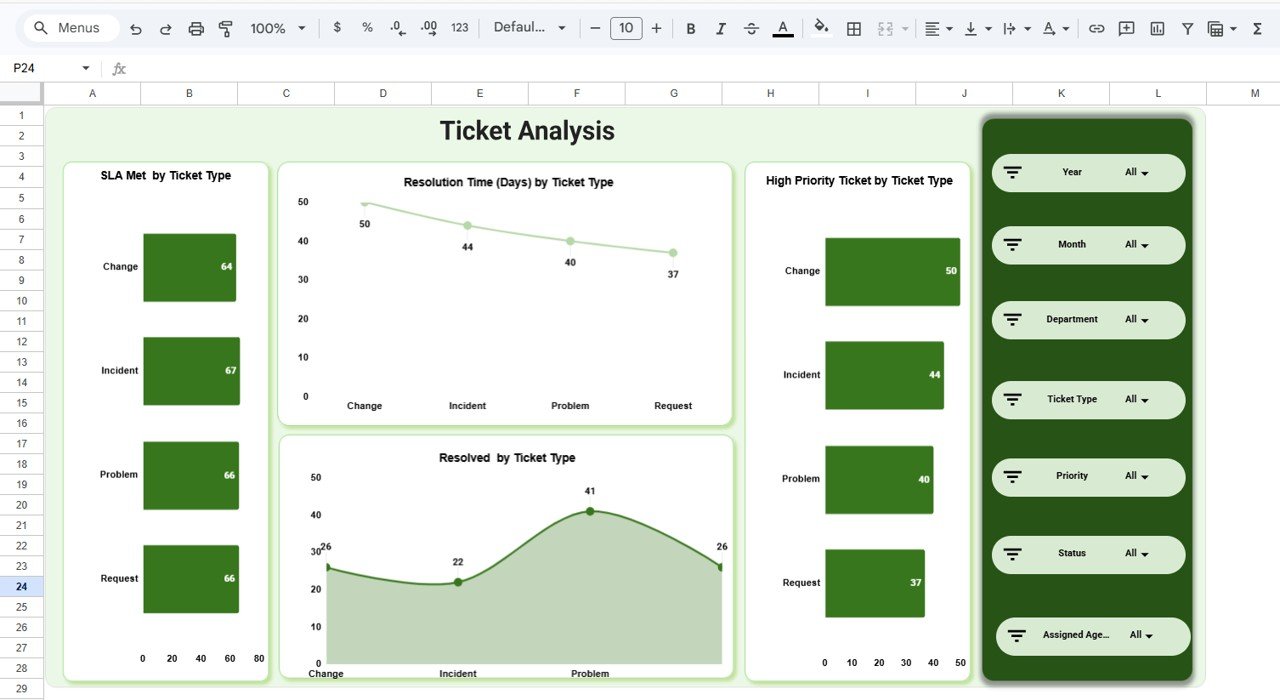Open the text color picker
Screen dimensions: 1280x700
782,28
